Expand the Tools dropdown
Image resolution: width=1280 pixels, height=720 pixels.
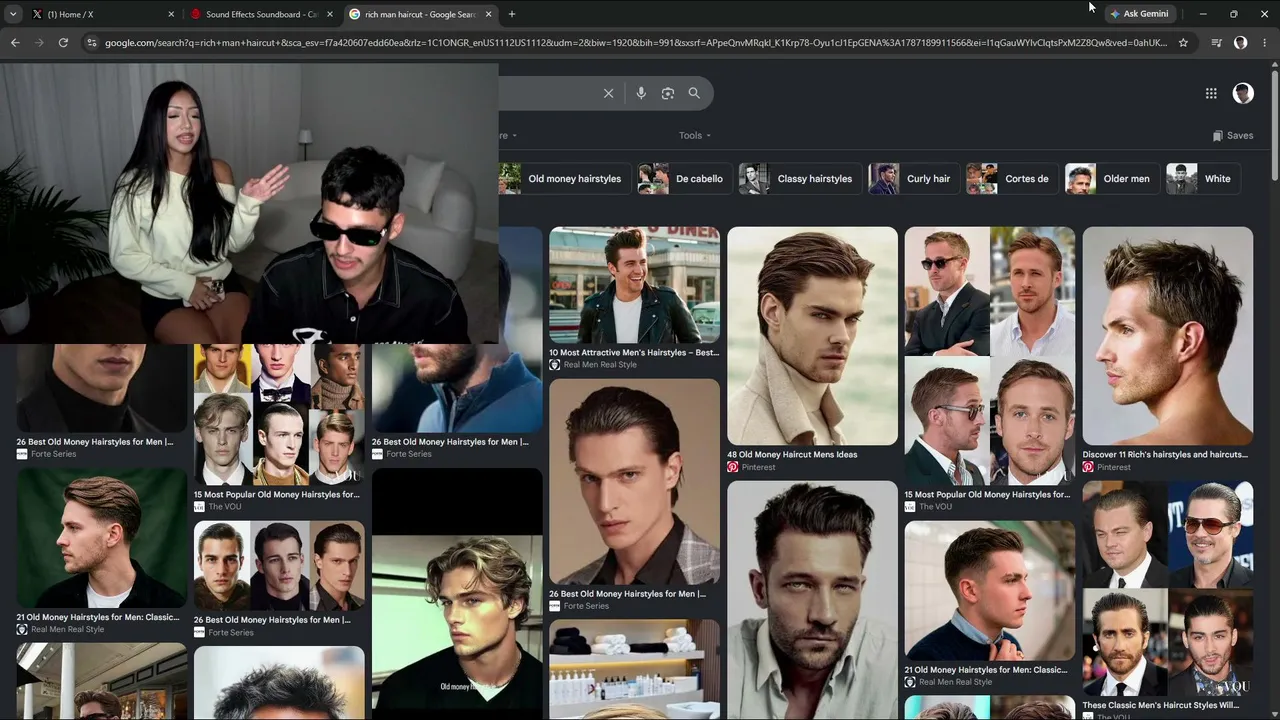point(695,136)
